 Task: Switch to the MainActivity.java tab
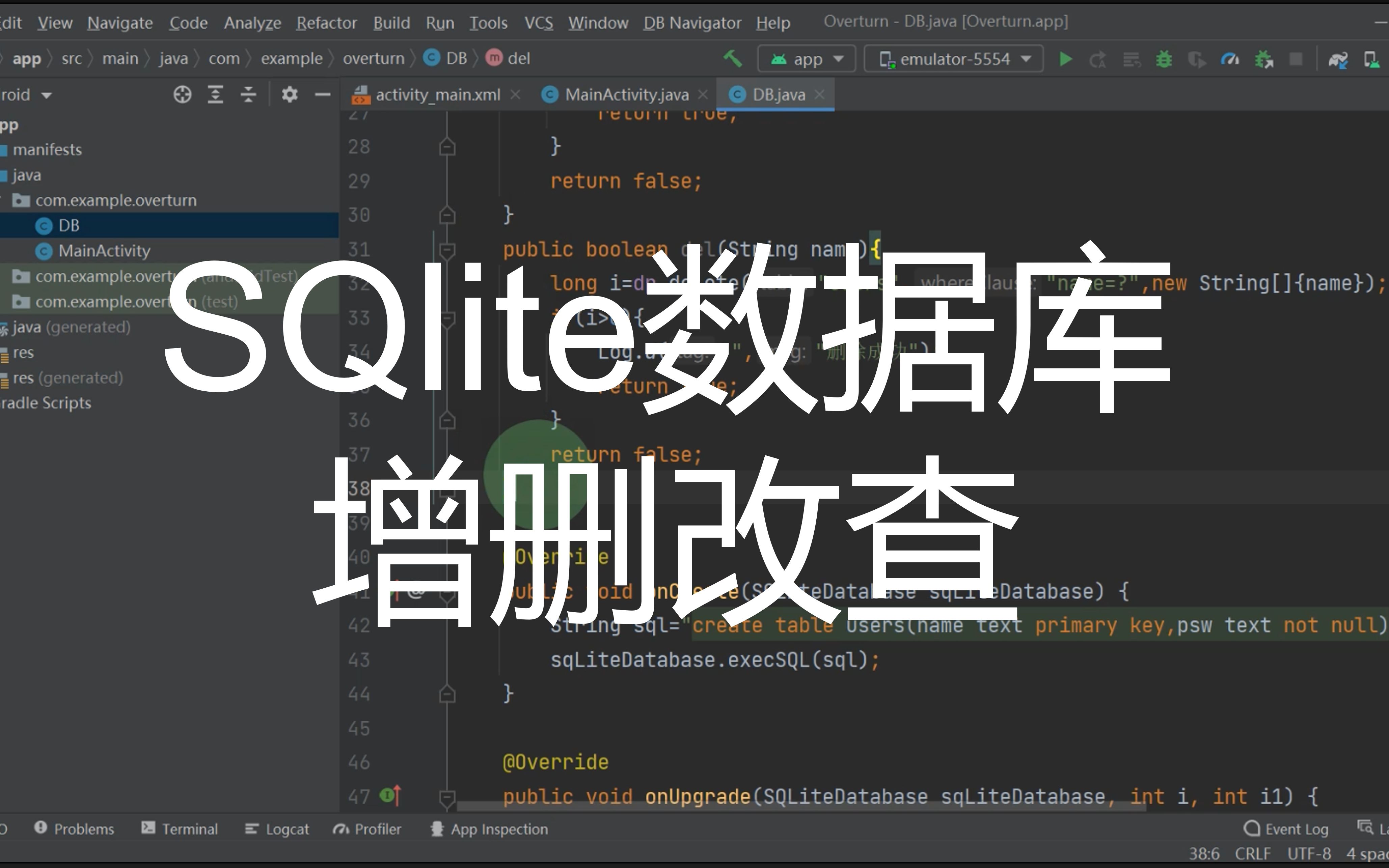pos(626,95)
